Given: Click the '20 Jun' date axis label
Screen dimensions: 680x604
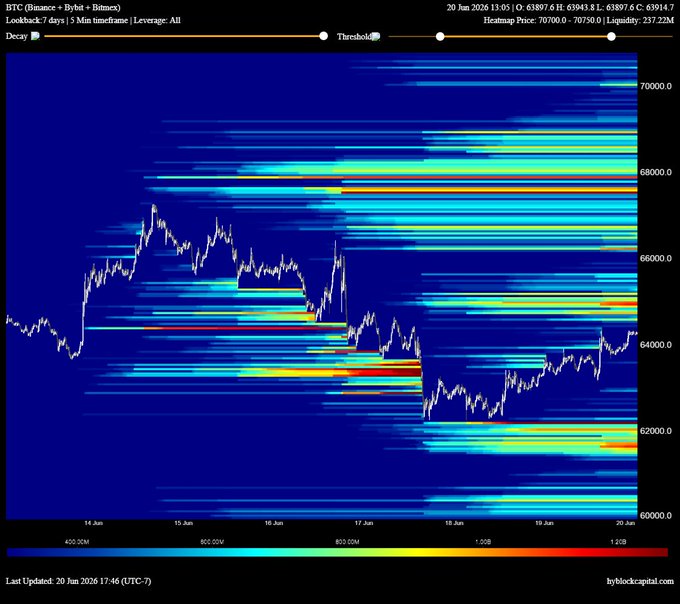Looking at the screenshot, I should pos(625,523).
